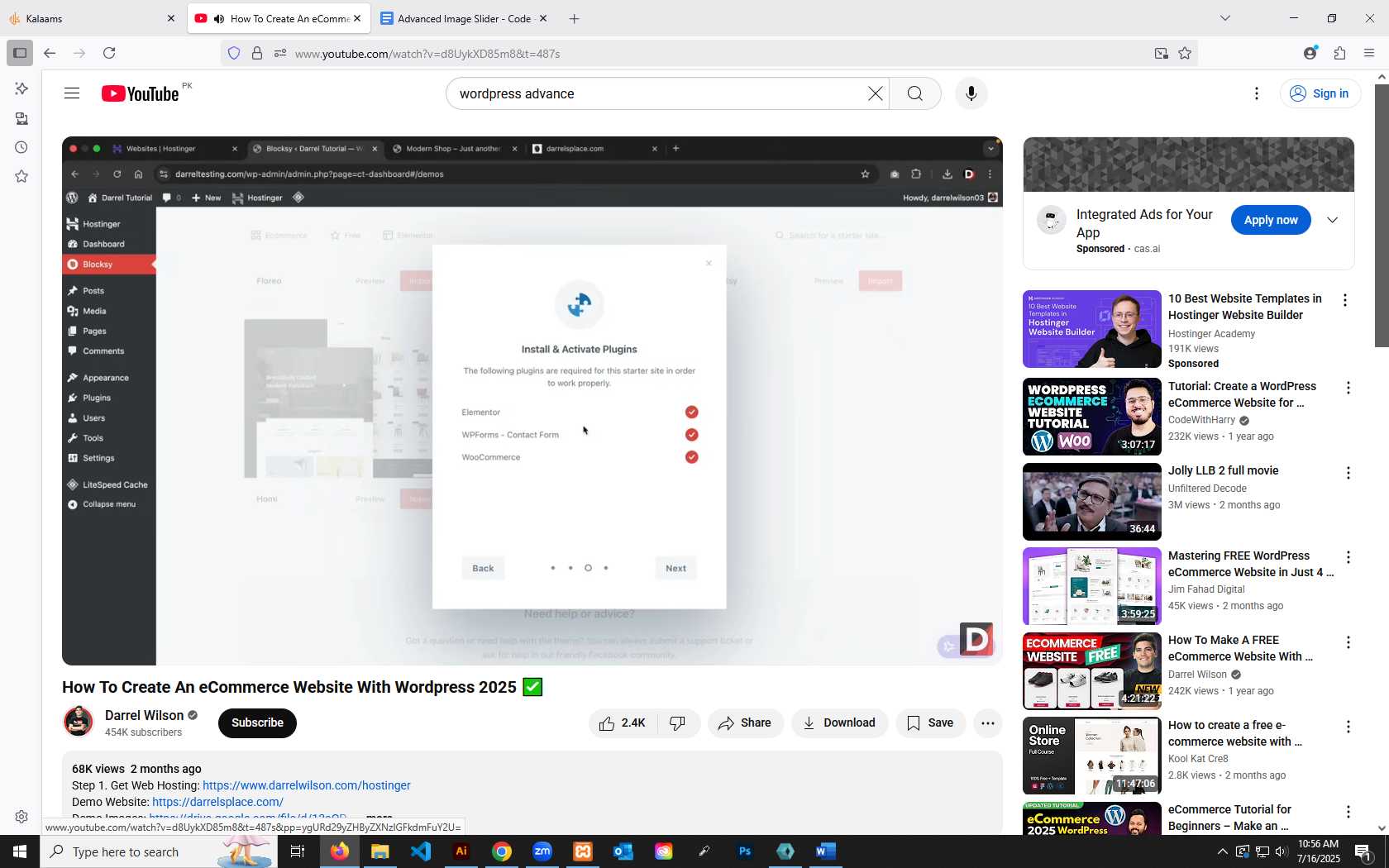Open the taskbar clock and date

coord(1319,851)
